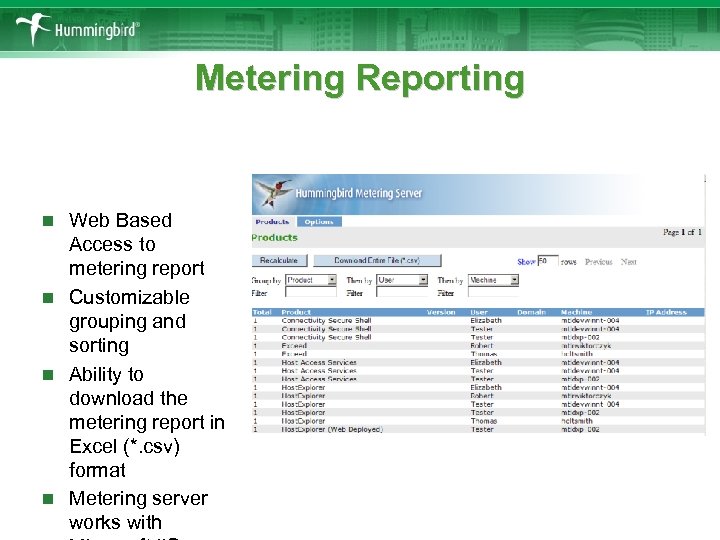Sort by the Product column header
Viewport: 720px width, 540px height.
[296, 312]
